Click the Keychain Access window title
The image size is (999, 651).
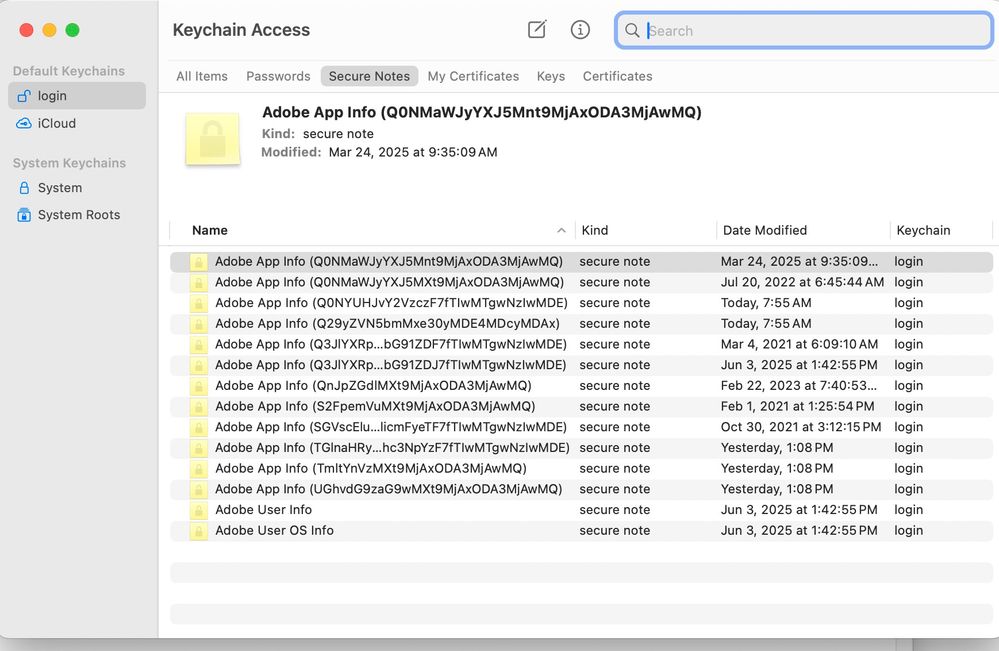point(241,30)
